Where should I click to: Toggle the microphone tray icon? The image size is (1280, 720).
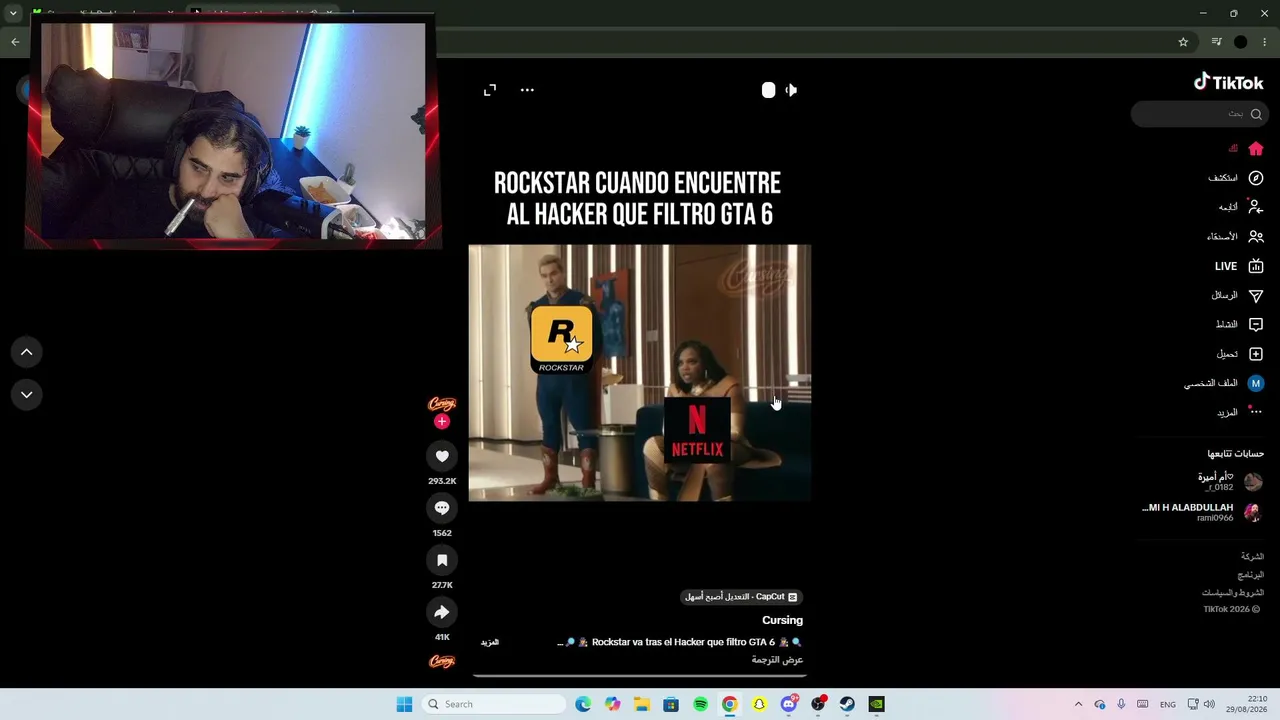(x=1121, y=704)
